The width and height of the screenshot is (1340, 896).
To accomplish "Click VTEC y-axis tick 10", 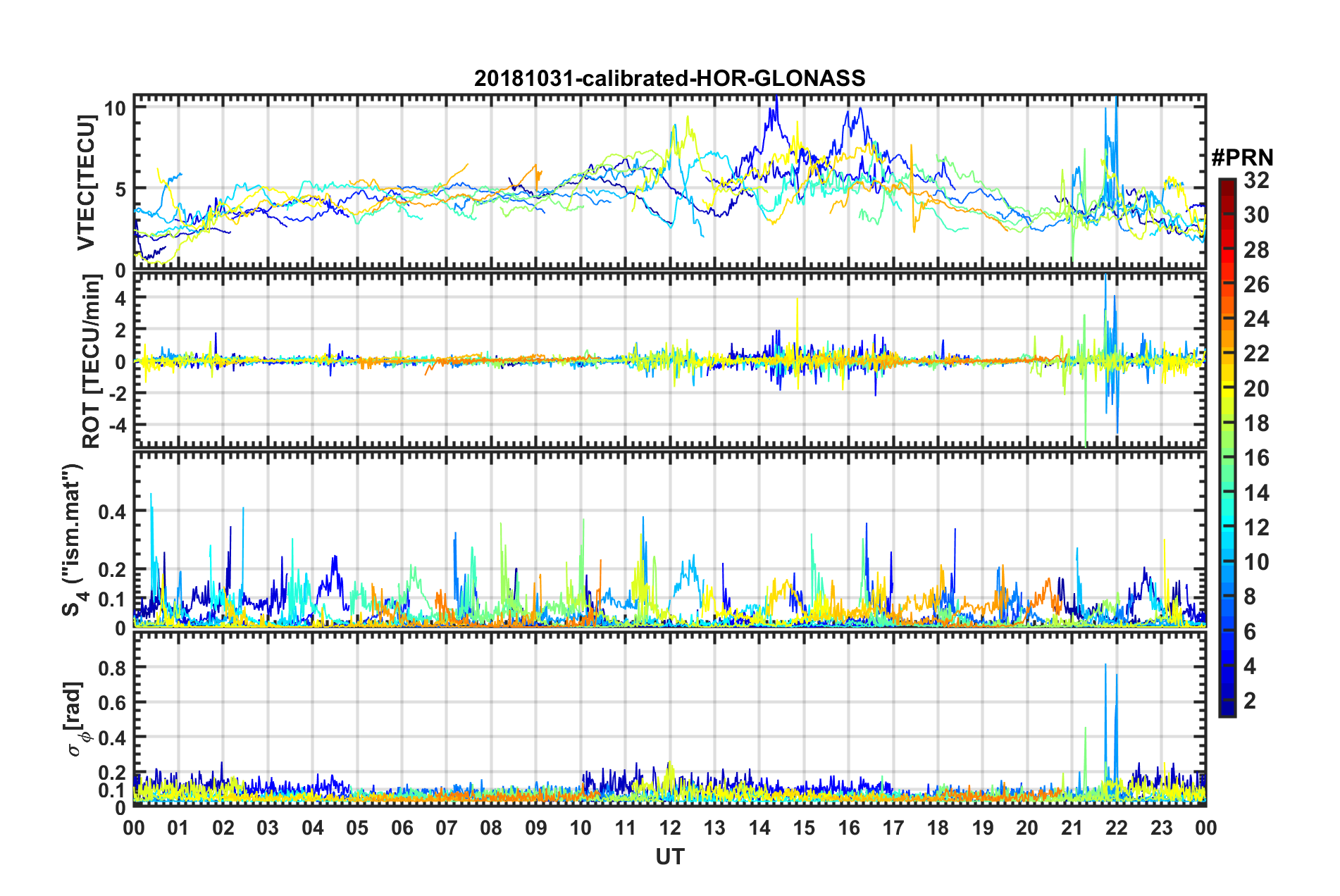I will (115, 108).
